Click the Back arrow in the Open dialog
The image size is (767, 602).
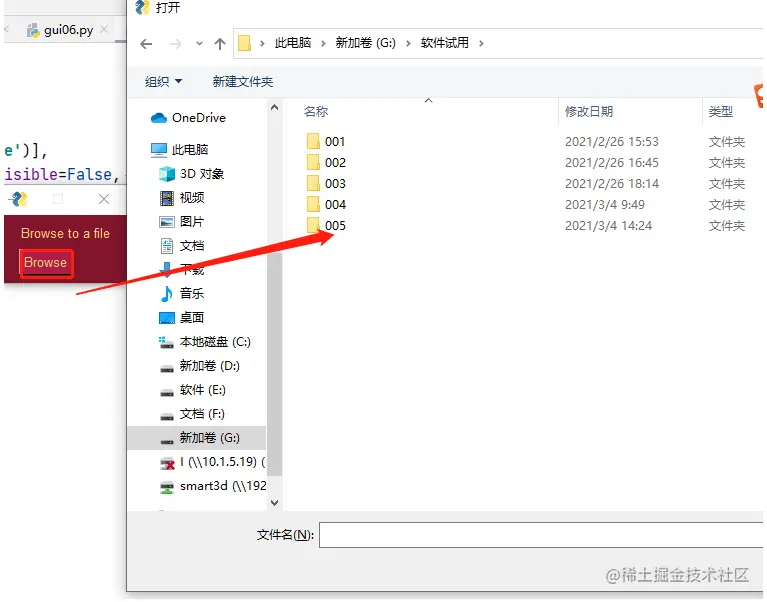146,44
